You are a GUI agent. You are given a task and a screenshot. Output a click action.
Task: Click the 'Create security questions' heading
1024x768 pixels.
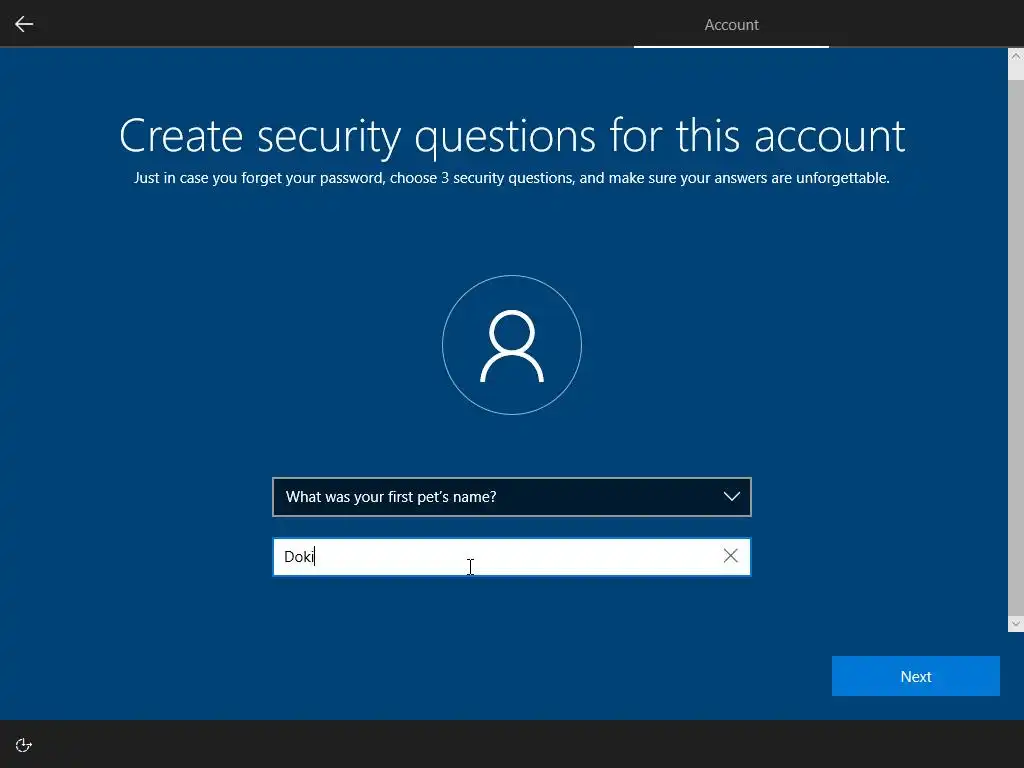pos(512,136)
